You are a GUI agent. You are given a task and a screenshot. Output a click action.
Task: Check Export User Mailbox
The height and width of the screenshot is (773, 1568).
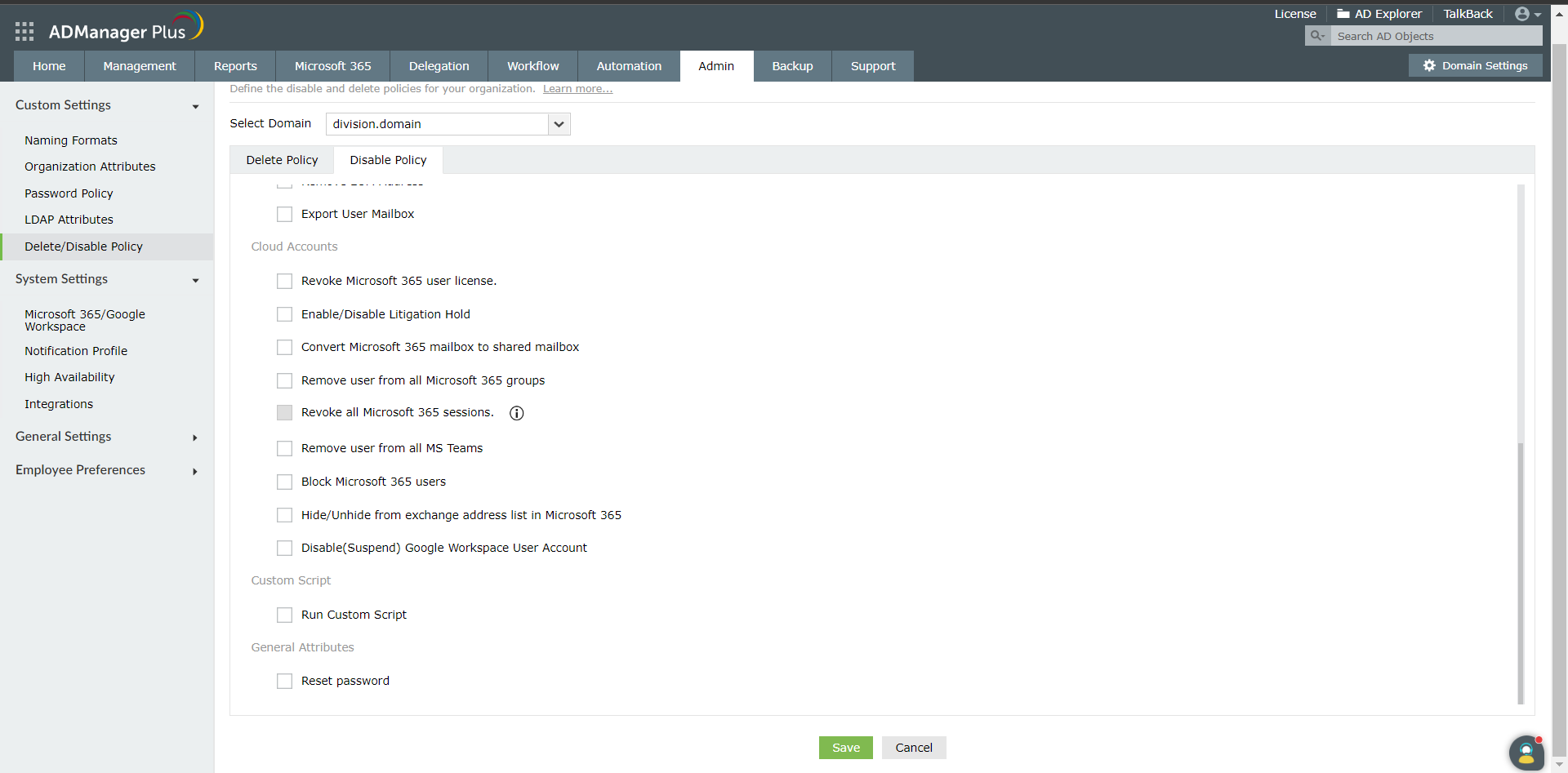click(x=284, y=214)
